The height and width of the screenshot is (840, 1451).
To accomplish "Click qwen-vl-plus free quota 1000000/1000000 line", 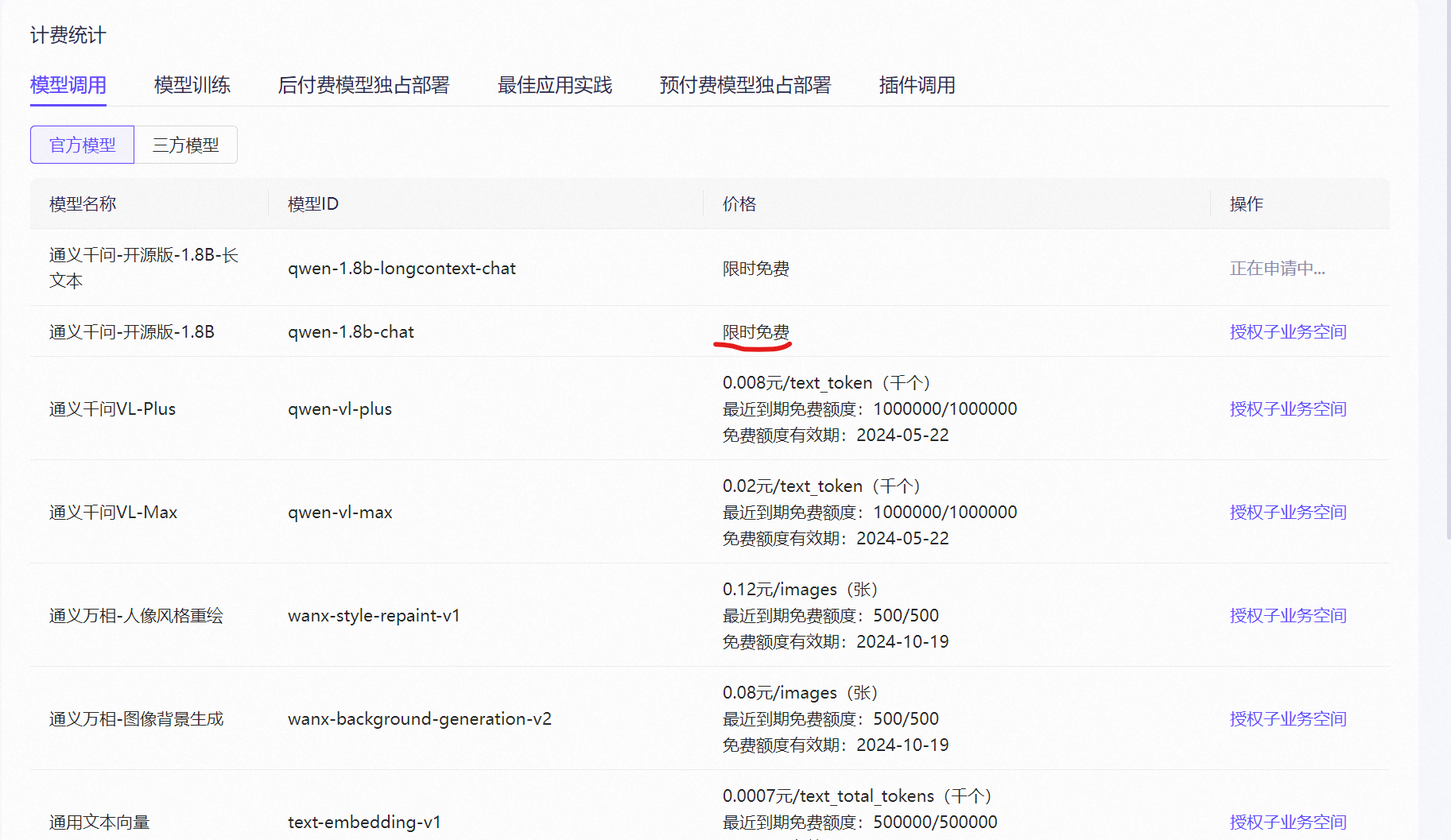I will pos(870,408).
